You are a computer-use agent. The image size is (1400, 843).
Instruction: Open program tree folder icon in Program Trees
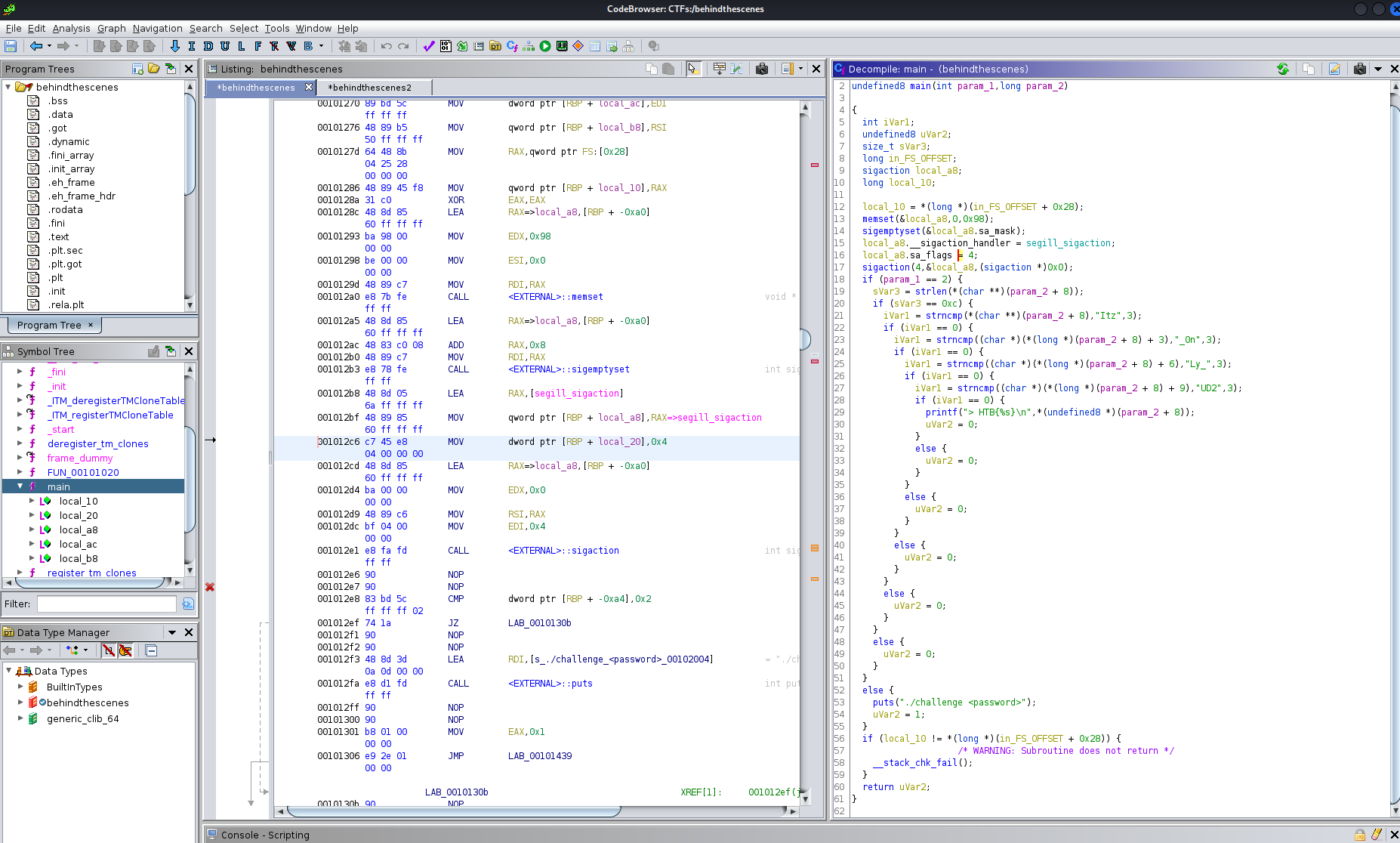coord(154,69)
